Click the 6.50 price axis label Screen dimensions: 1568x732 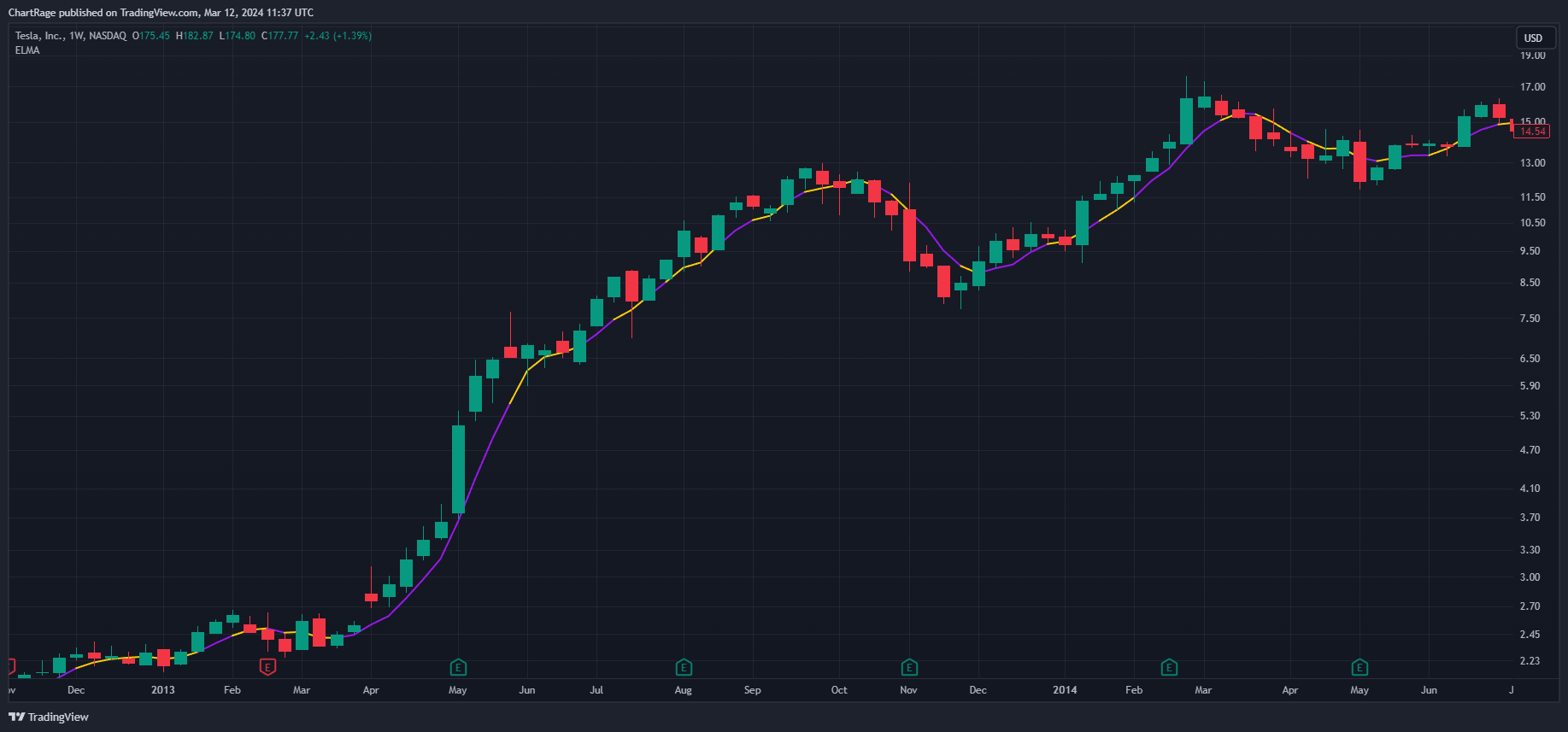pyautogui.click(x=1530, y=359)
